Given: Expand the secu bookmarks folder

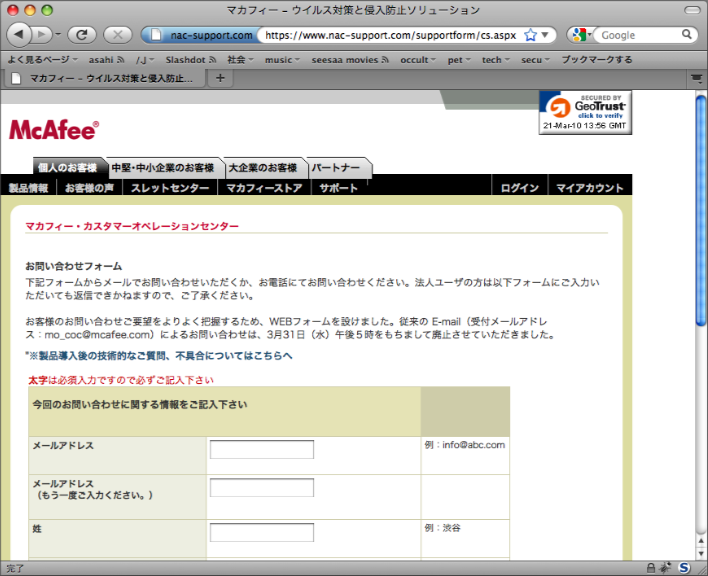Looking at the screenshot, I should point(536,60).
